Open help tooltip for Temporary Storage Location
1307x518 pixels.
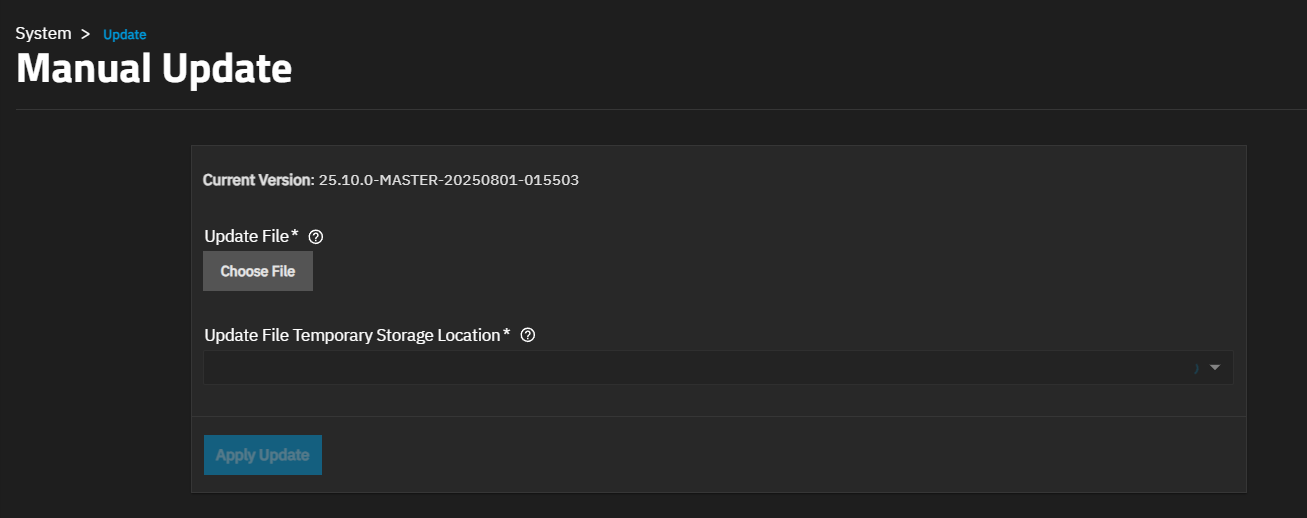(x=528, y=335)
